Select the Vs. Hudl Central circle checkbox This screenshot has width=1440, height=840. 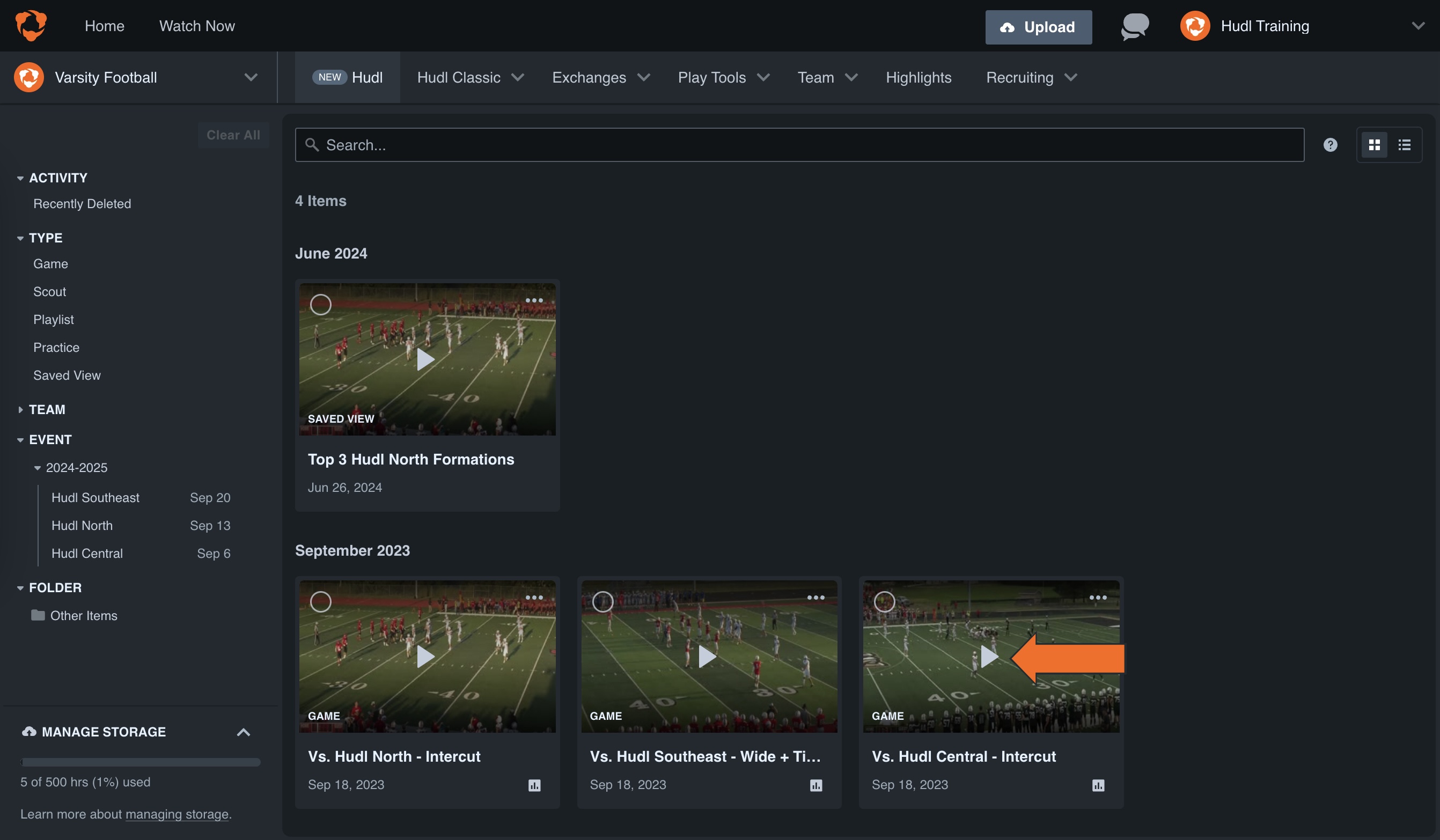click(885, 602)
